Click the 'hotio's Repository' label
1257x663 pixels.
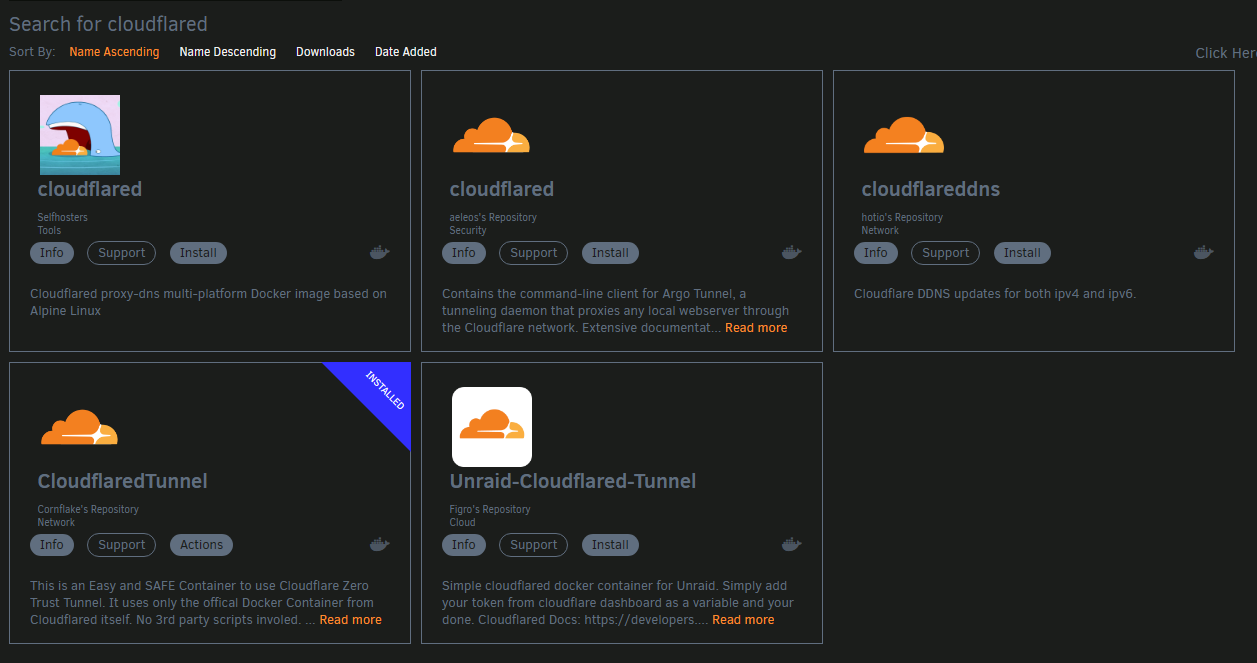coord(902,217)
